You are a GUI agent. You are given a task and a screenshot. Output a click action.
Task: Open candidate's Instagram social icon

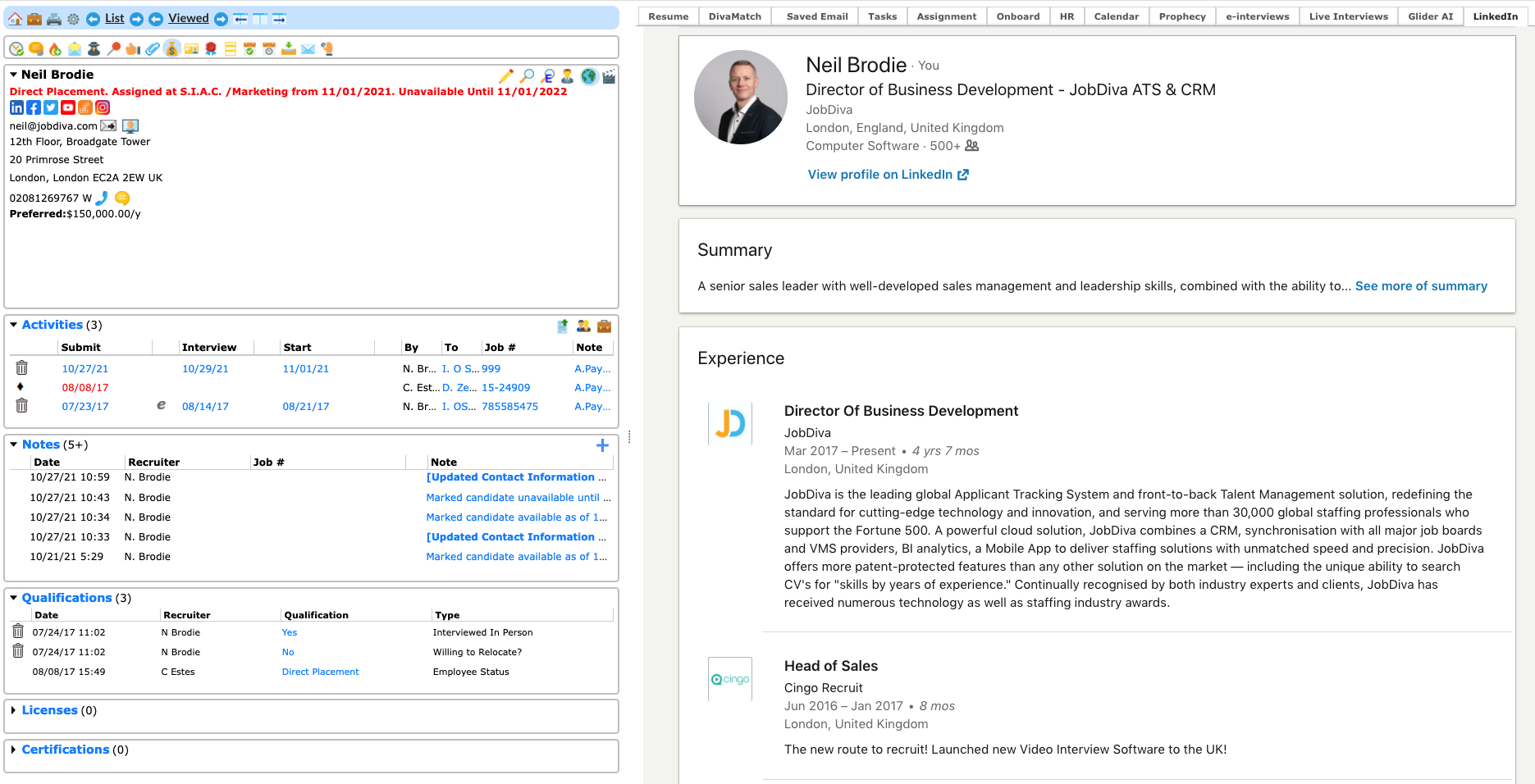pos(103,107)
